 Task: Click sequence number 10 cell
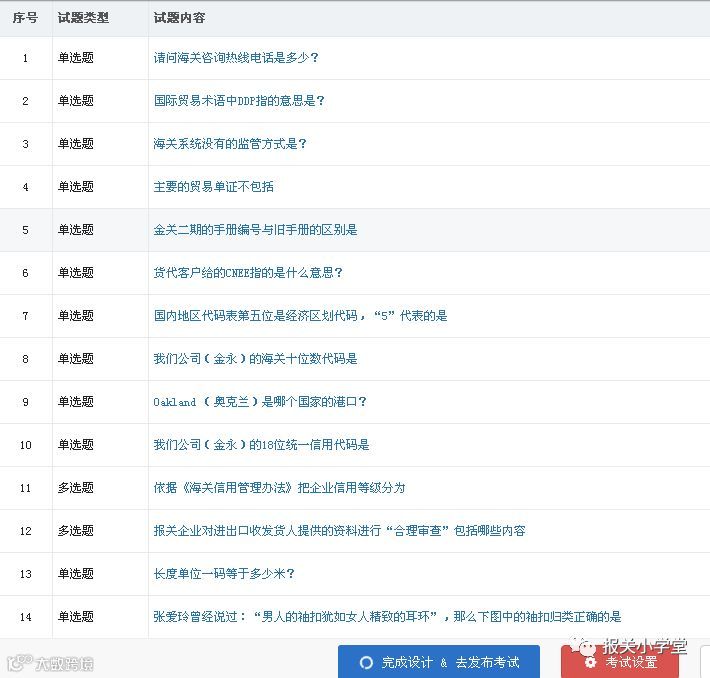[26, 445]
